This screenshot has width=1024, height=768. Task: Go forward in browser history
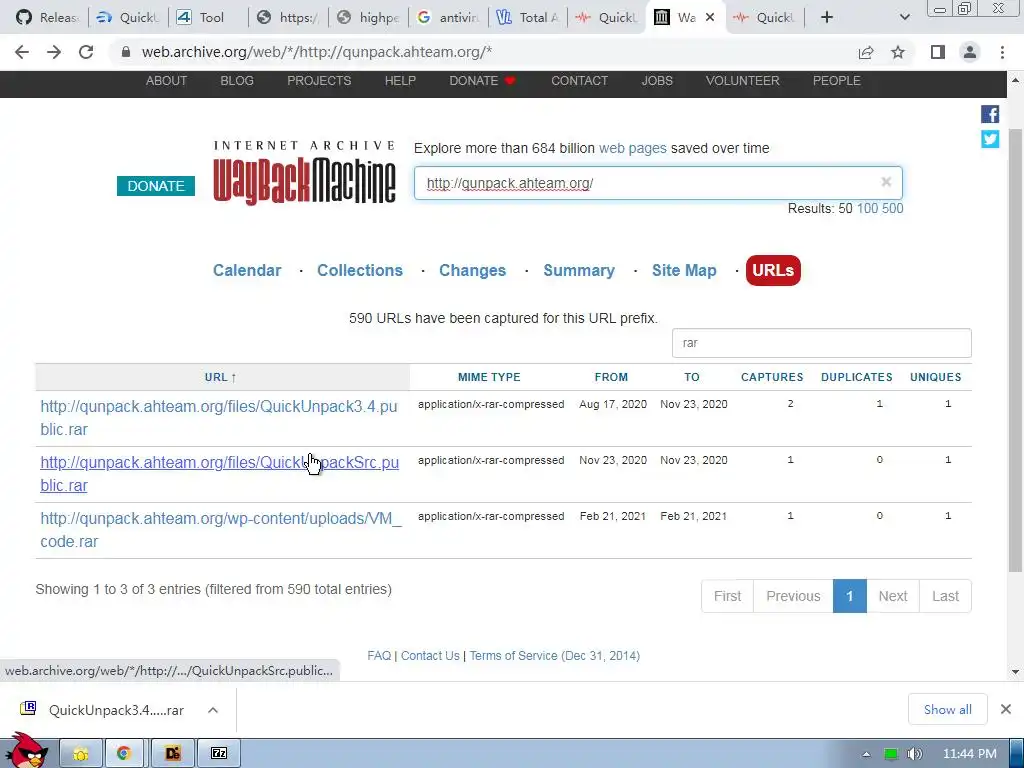click(54, 52)
